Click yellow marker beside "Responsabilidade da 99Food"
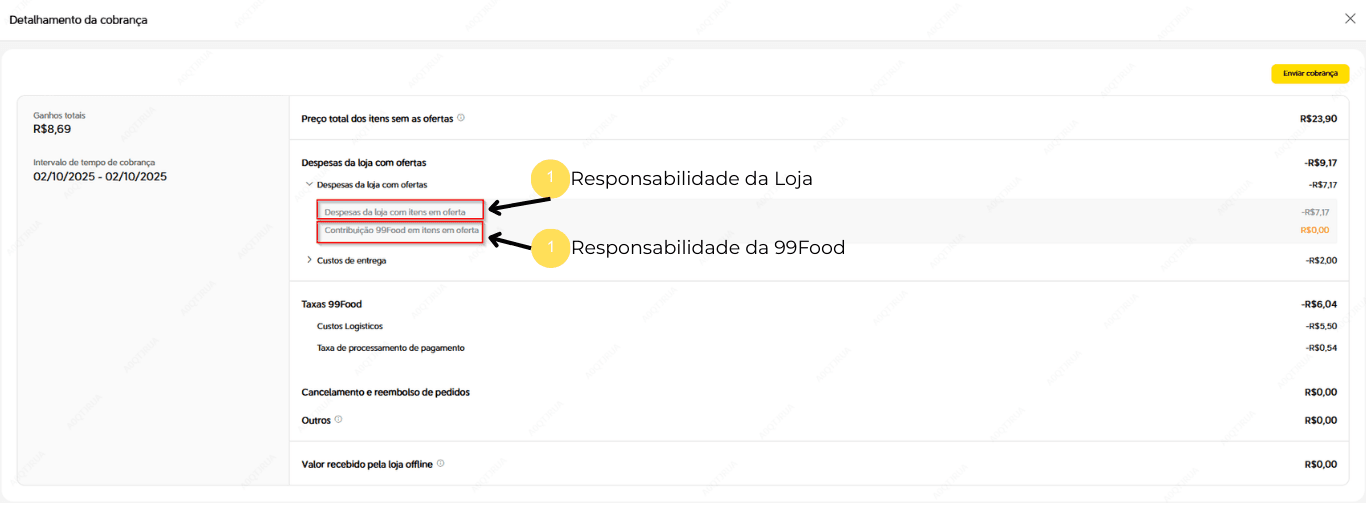The height and width of the screenshot is (507, 1366). pyautogui.click(x=550, y=247)
